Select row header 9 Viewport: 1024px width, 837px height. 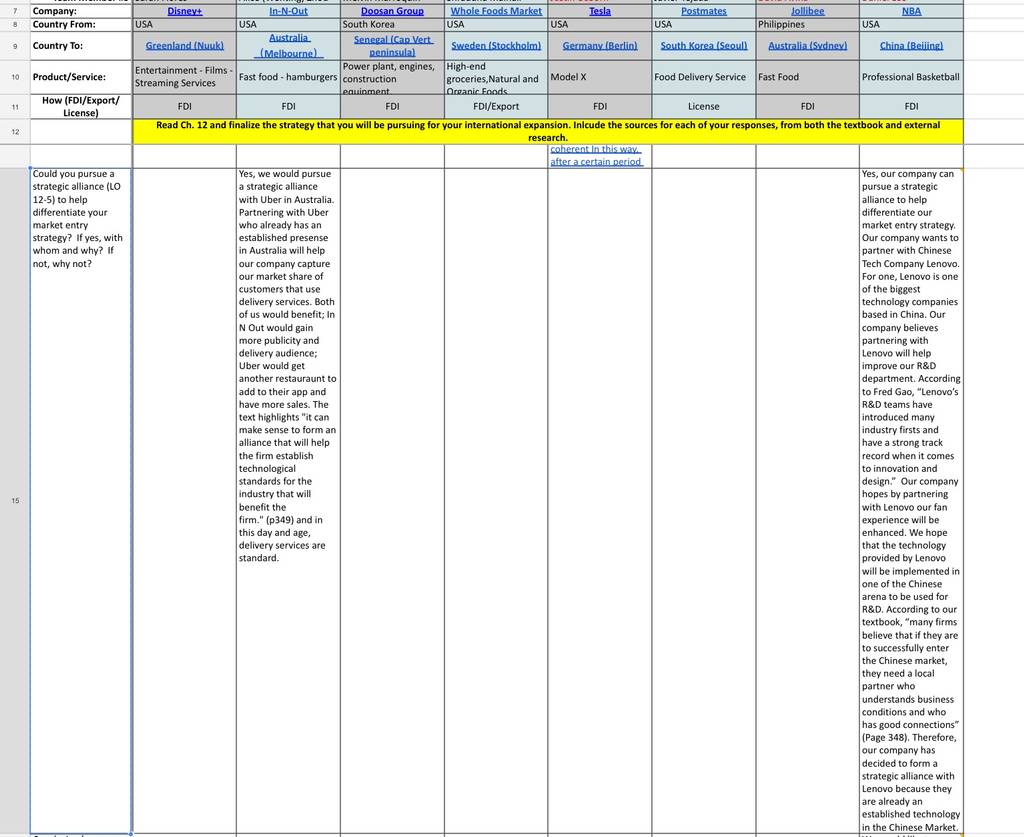tap(15, 46)
